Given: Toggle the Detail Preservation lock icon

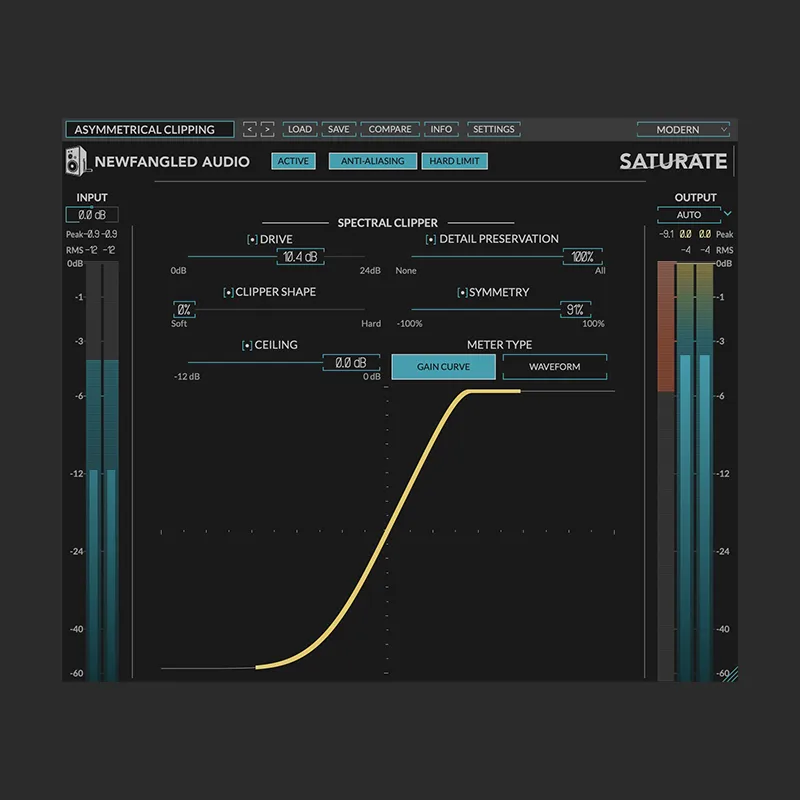Looking at the screenshot, I should point(431,239).
